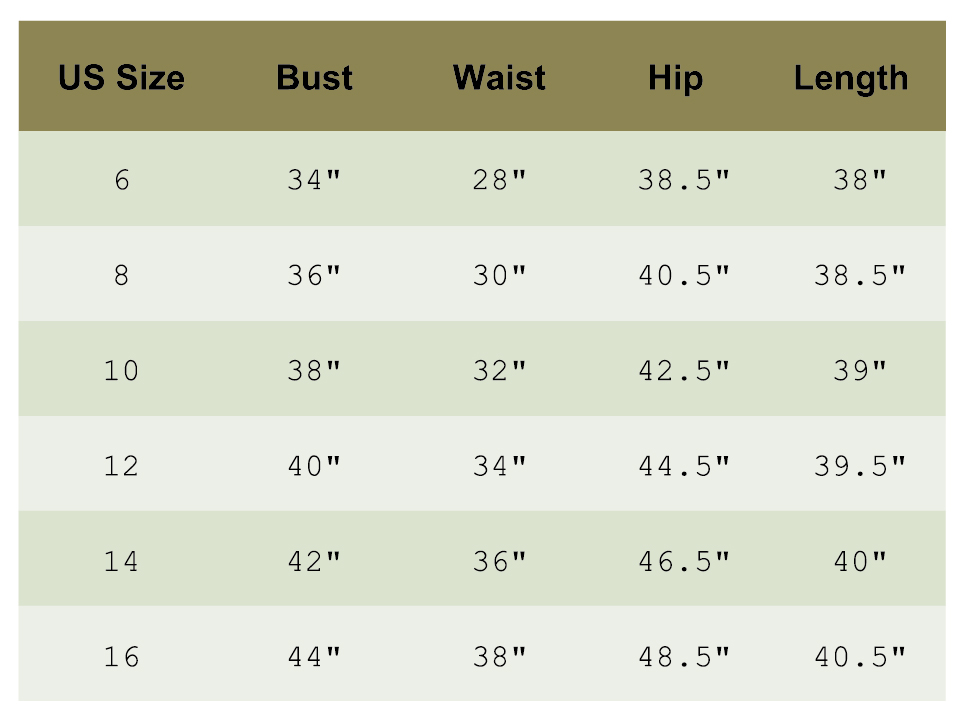This screenshot has width=964, height=721.
Task: Select the Length column header
Action: tap(851, 78)
